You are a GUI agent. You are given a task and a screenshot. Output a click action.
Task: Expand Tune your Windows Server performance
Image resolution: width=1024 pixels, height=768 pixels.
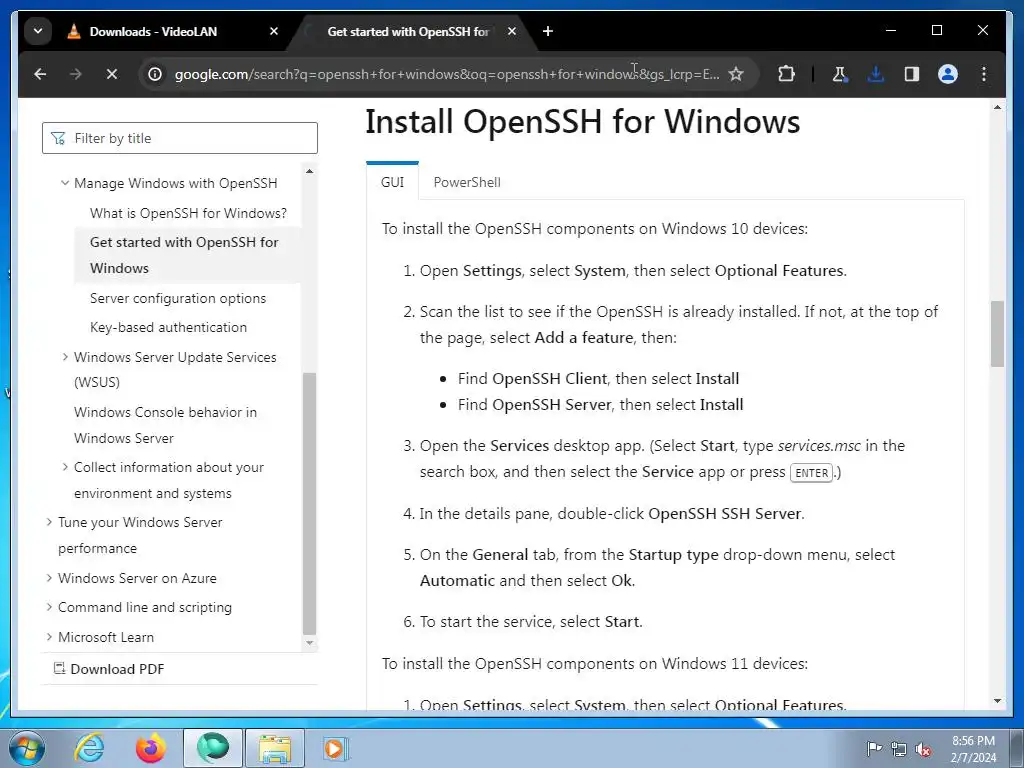pyautogui.click(x=49, y=522)
